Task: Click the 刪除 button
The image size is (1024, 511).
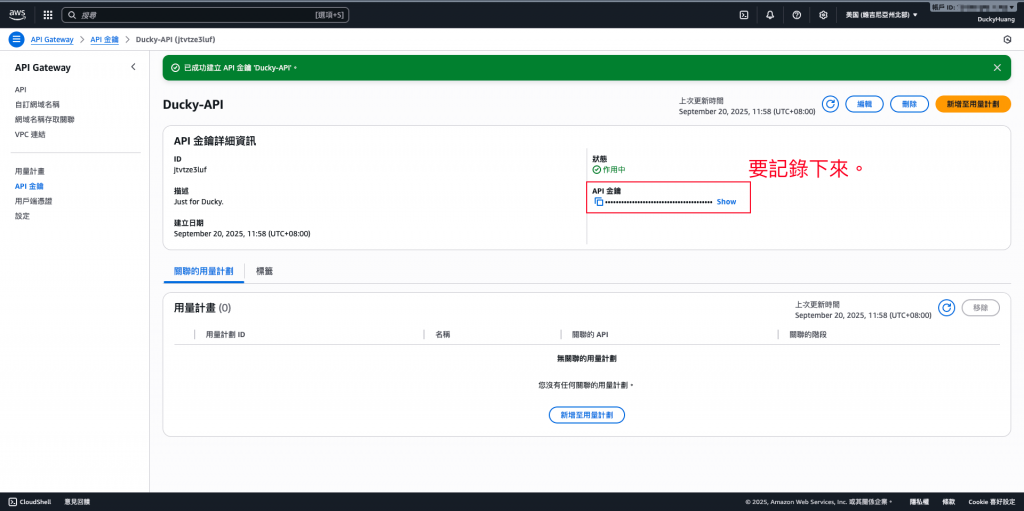Action: point(909,104)
